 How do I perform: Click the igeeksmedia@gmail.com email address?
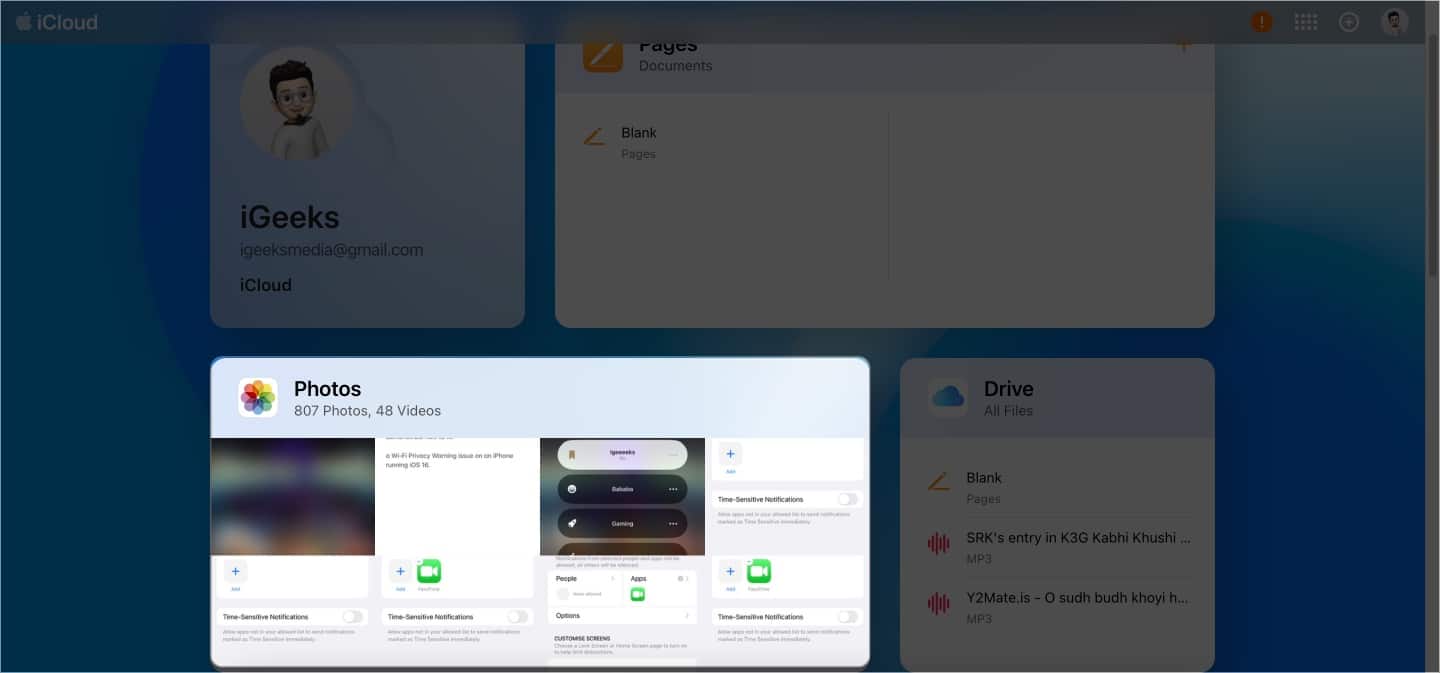point(331,250)
